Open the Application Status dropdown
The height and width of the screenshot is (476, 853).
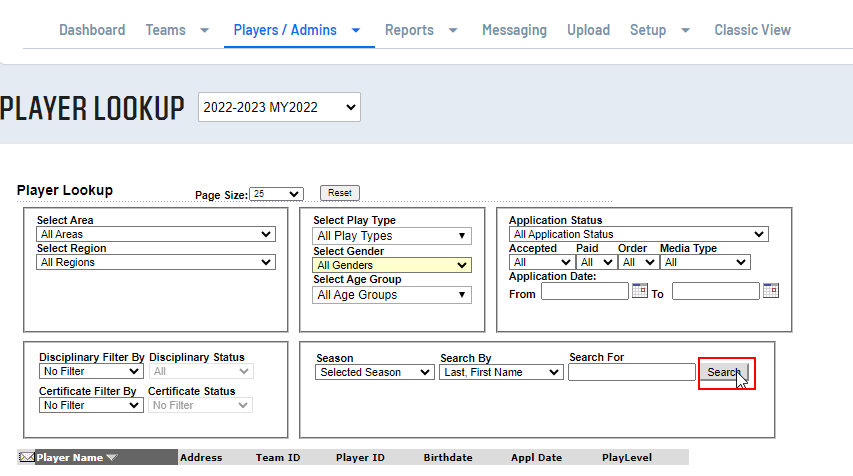[638, 234]
